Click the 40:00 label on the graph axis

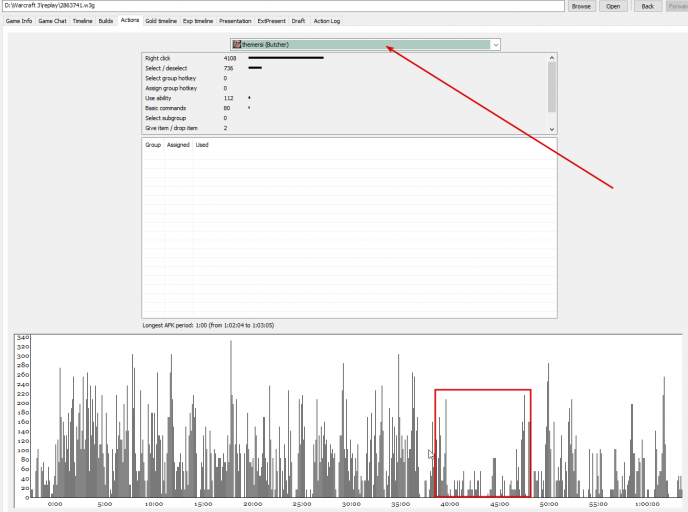[x=450, y=504]
